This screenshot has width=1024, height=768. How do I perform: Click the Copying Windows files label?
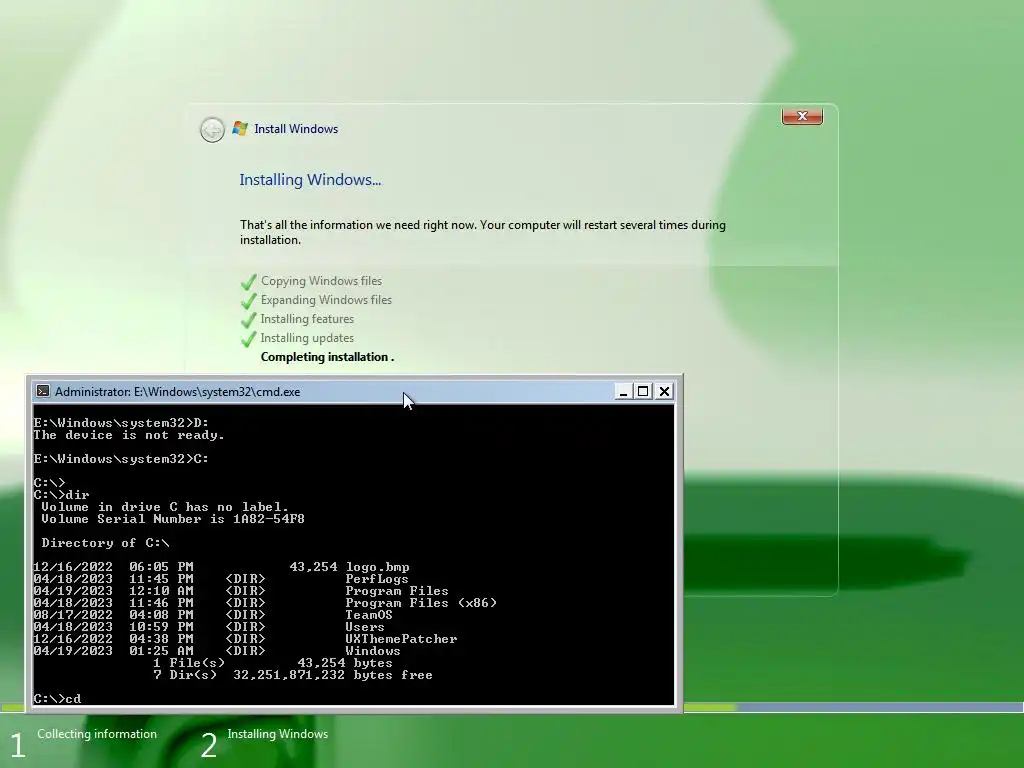point(321,281)
